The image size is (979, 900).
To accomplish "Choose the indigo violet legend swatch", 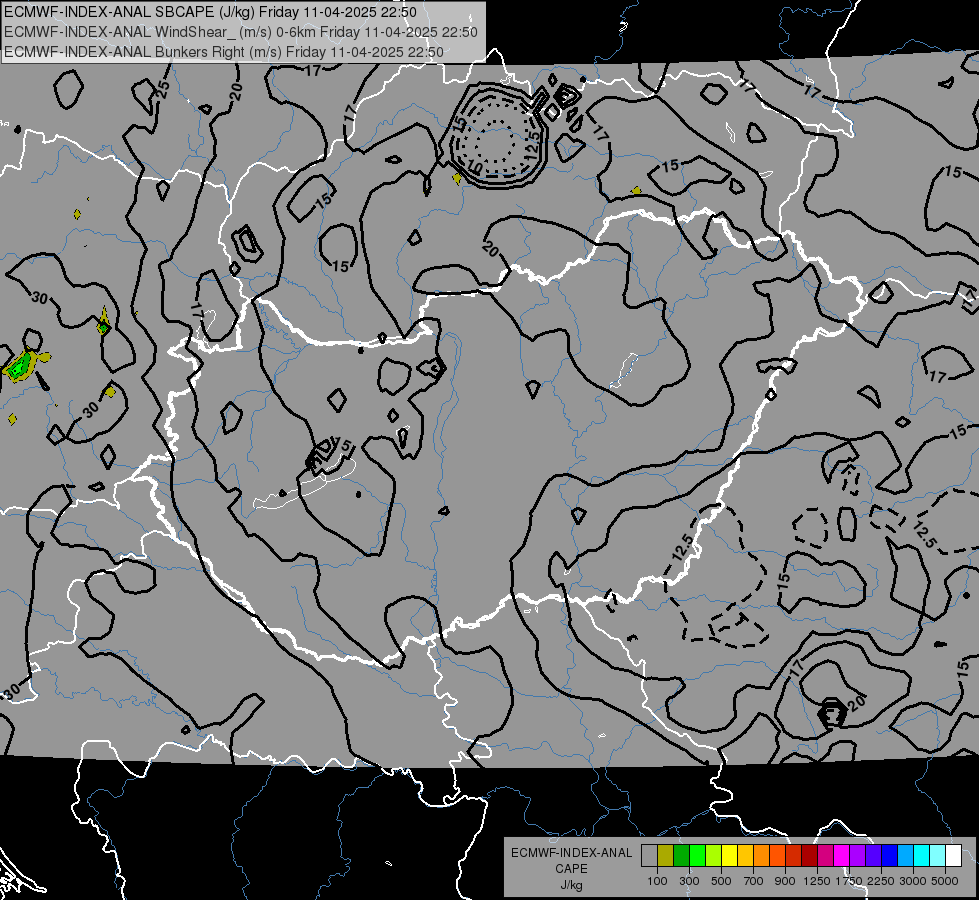I will [873, 855].
